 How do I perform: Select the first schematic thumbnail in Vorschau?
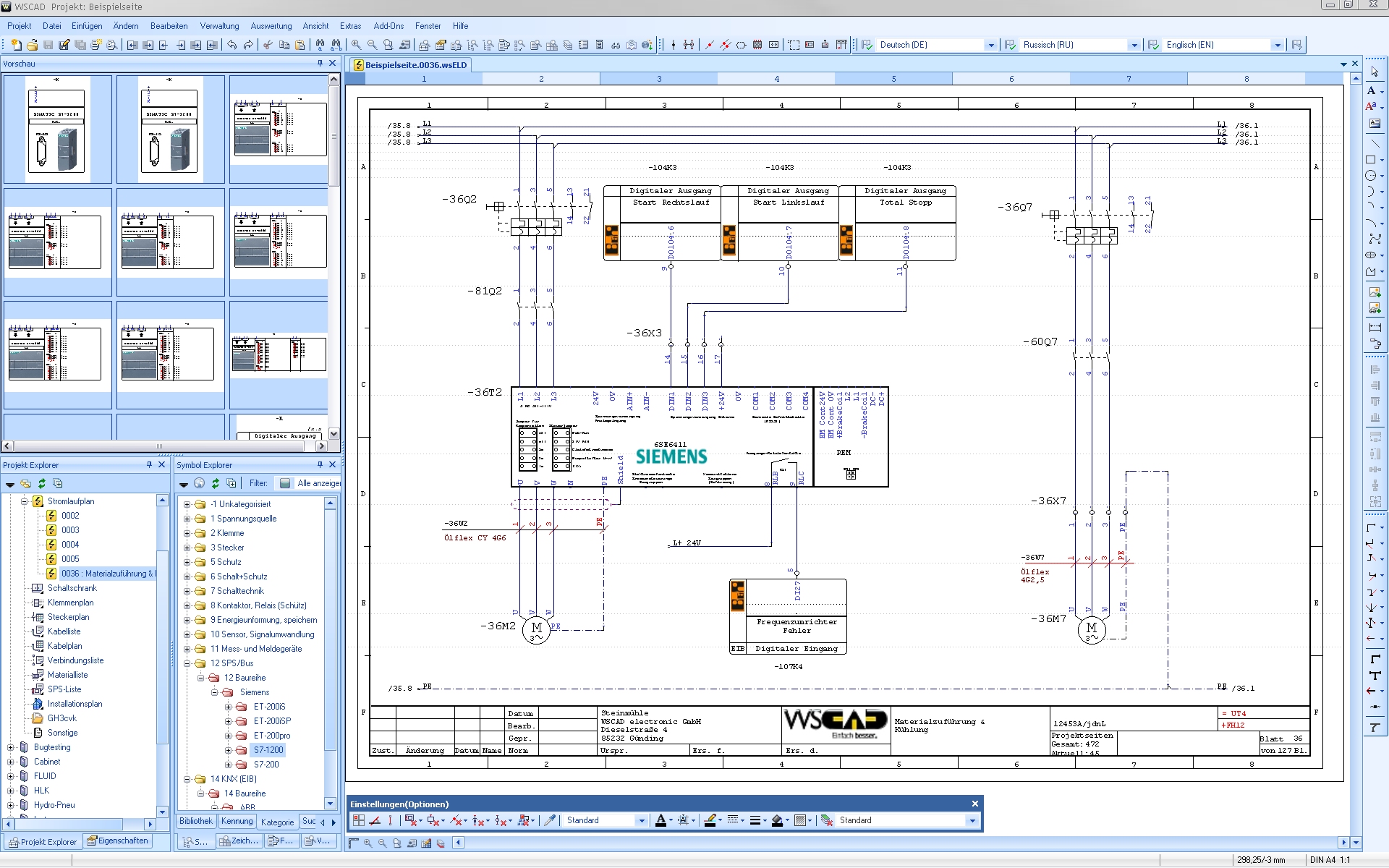(x=58, y=130)
